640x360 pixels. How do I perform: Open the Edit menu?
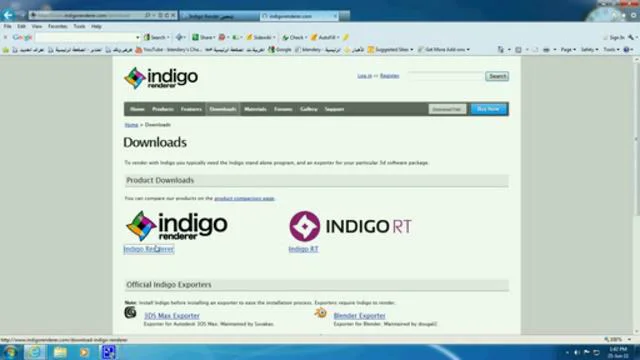[x=21, y=26]
